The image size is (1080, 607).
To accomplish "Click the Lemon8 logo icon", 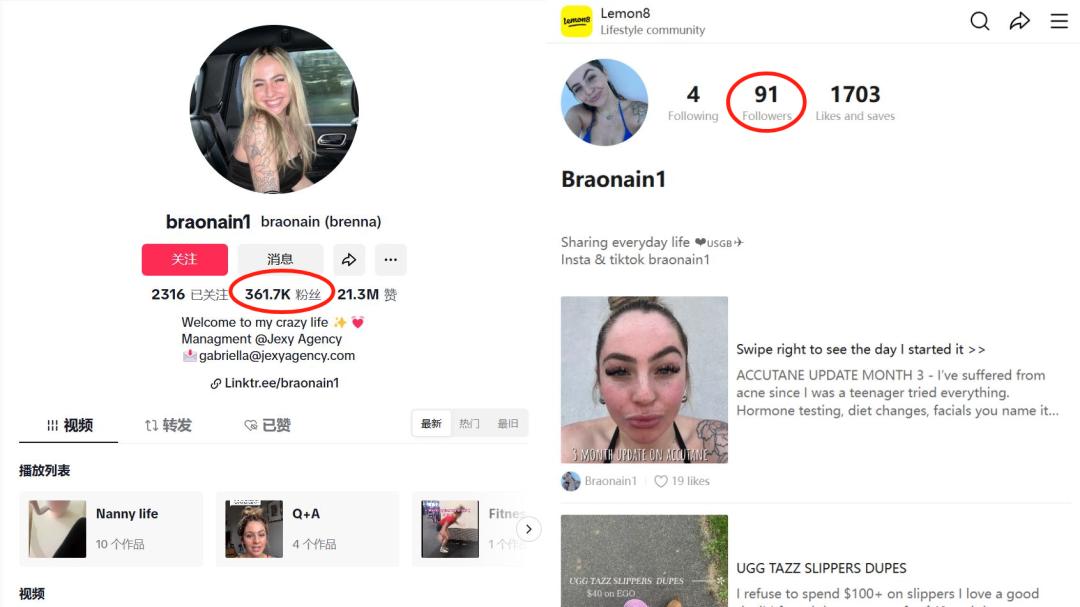I will (577, 21).
